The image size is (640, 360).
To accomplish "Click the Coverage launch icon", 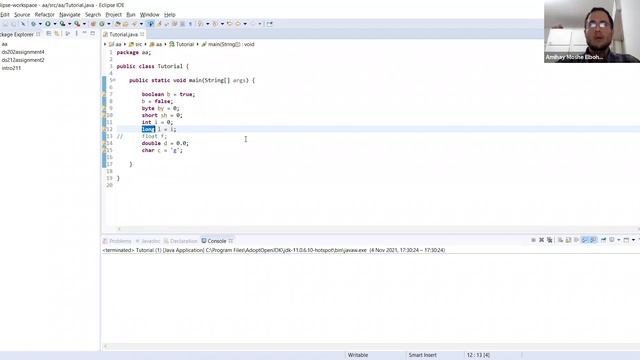I will point(62,24).
